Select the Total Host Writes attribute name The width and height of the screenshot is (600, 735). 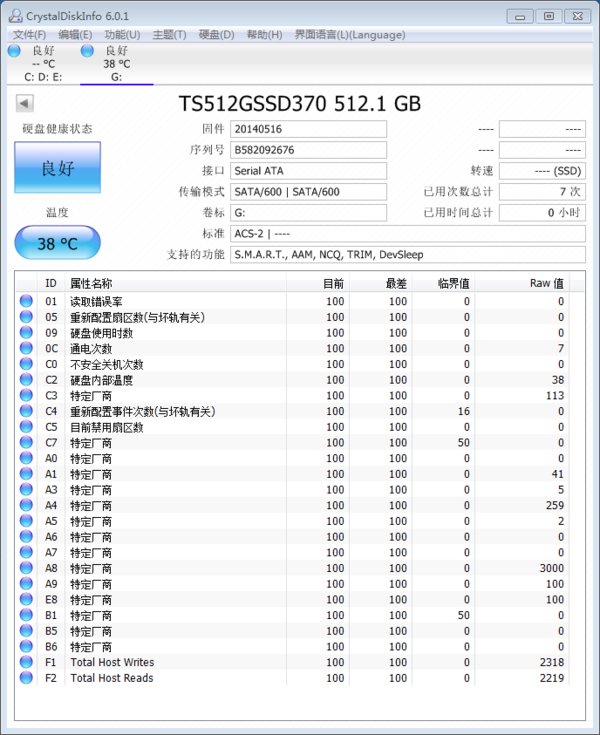[112, 662]
